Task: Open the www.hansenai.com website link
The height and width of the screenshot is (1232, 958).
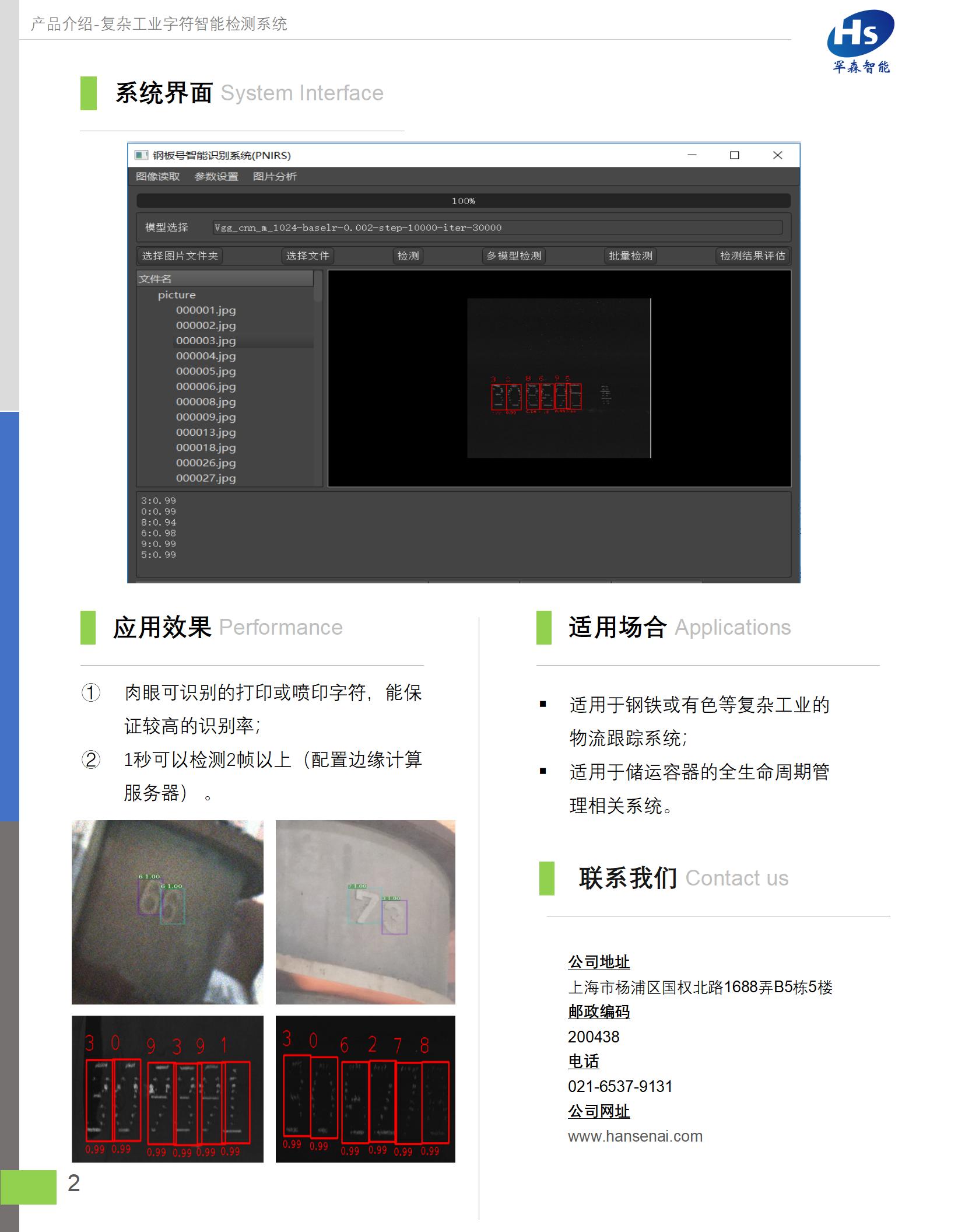Action: tap(636, 1136)
